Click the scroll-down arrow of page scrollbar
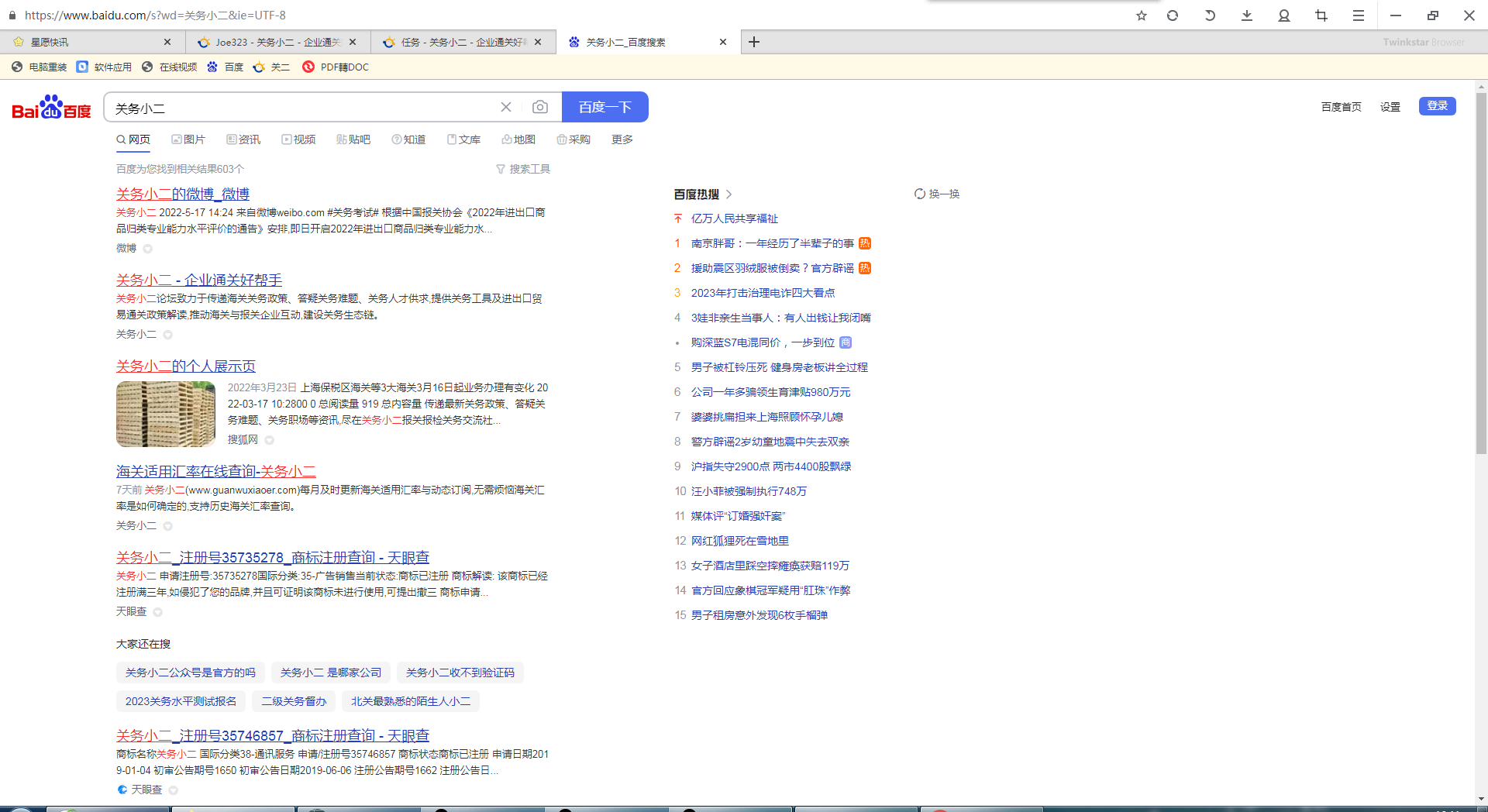This screenshot has width=1488, height=812. coord(1481,799)
